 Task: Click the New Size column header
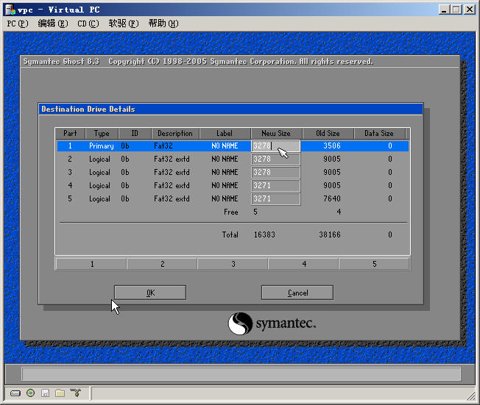coord(276,133)
